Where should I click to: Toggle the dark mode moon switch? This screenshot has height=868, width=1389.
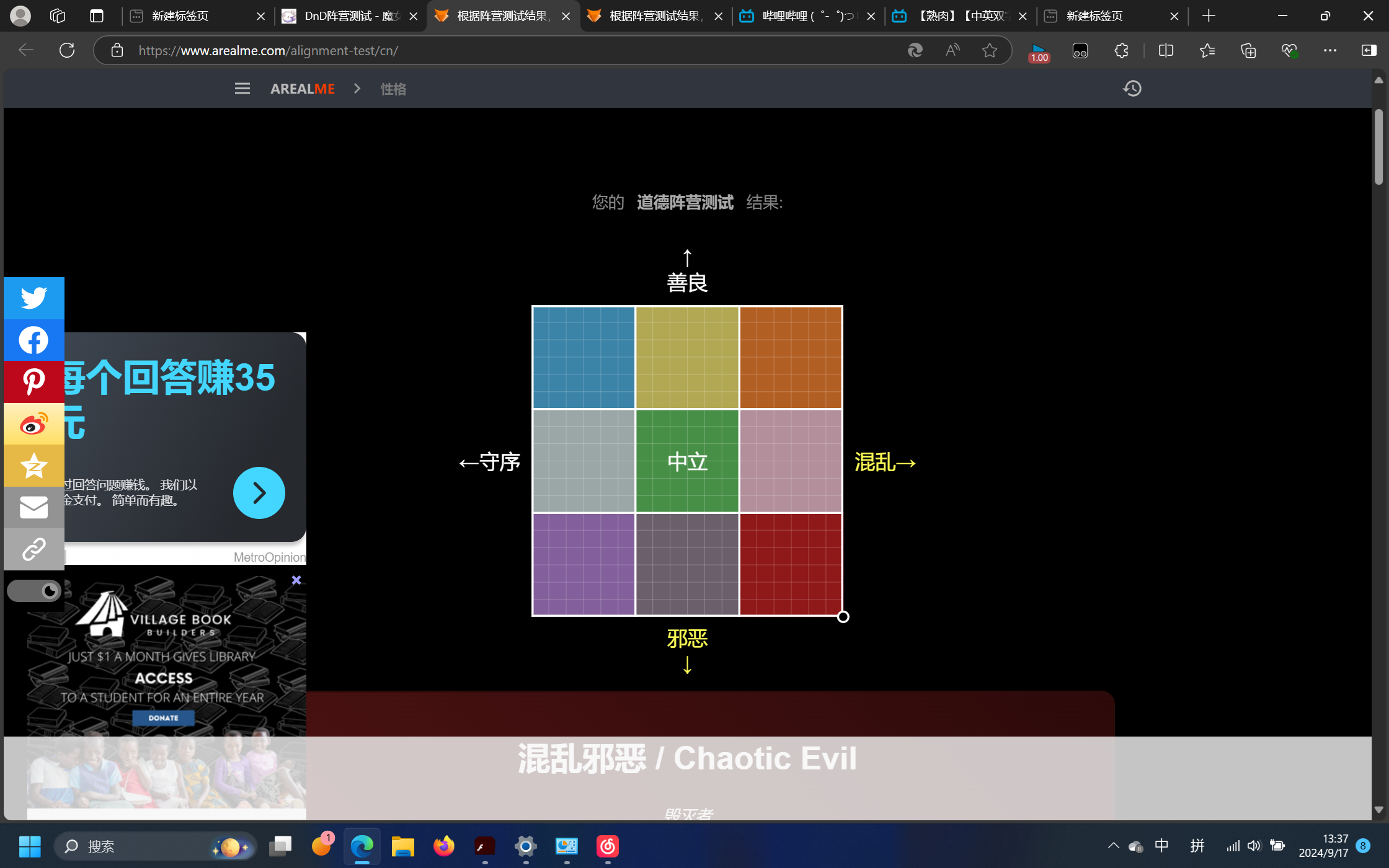(34, 591)
